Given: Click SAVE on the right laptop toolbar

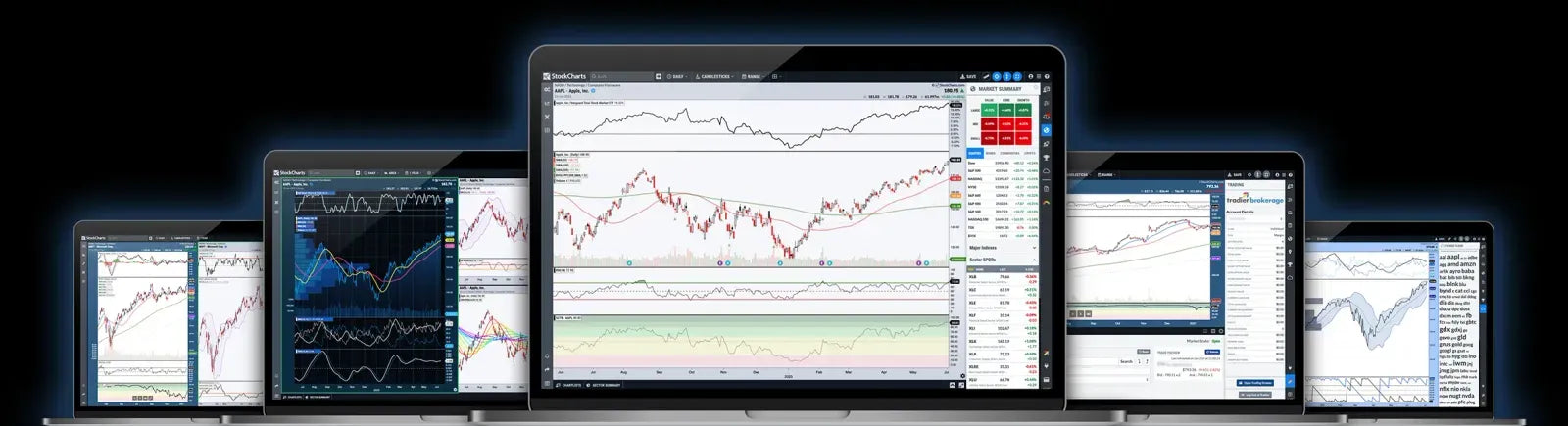Looking at the screenshot, I should tap(1236, 175).
